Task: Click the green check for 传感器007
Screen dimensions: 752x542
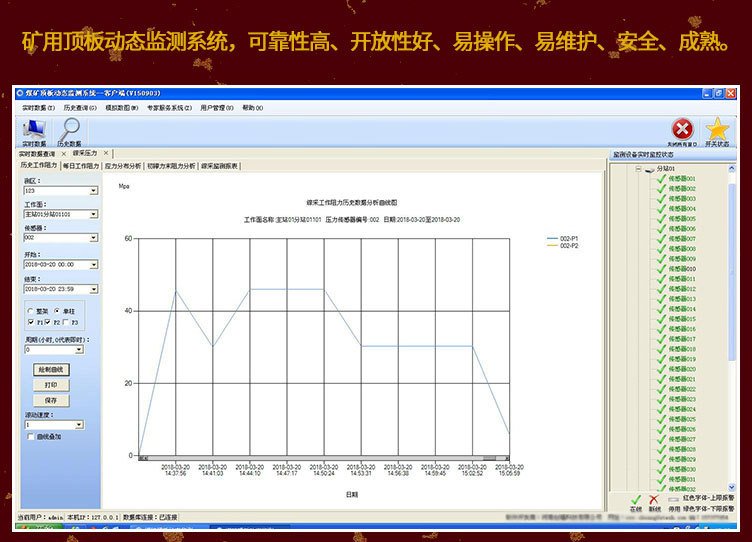Action: (x=662, y=238)
